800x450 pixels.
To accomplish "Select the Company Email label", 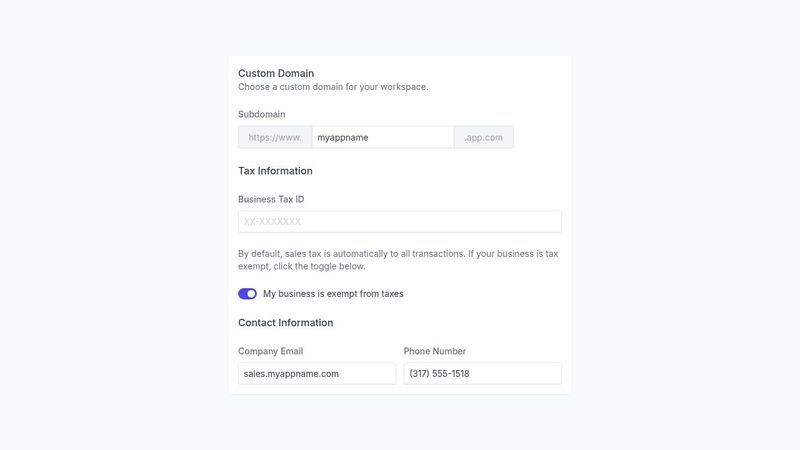I will click(270, 351).
